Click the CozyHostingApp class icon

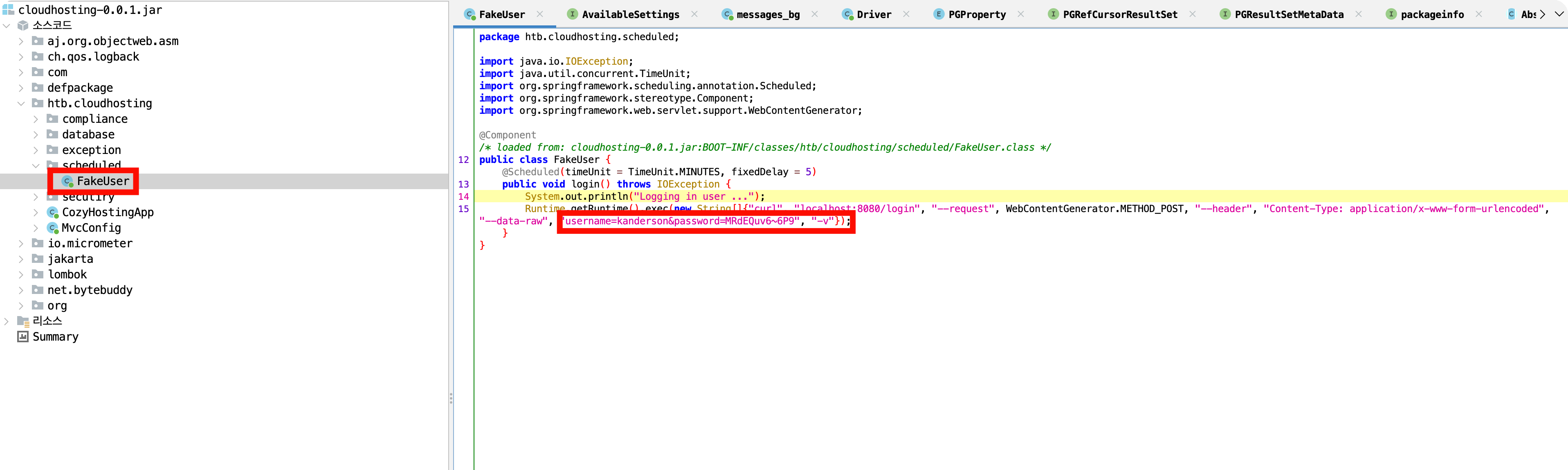click(x=53, y=212)
